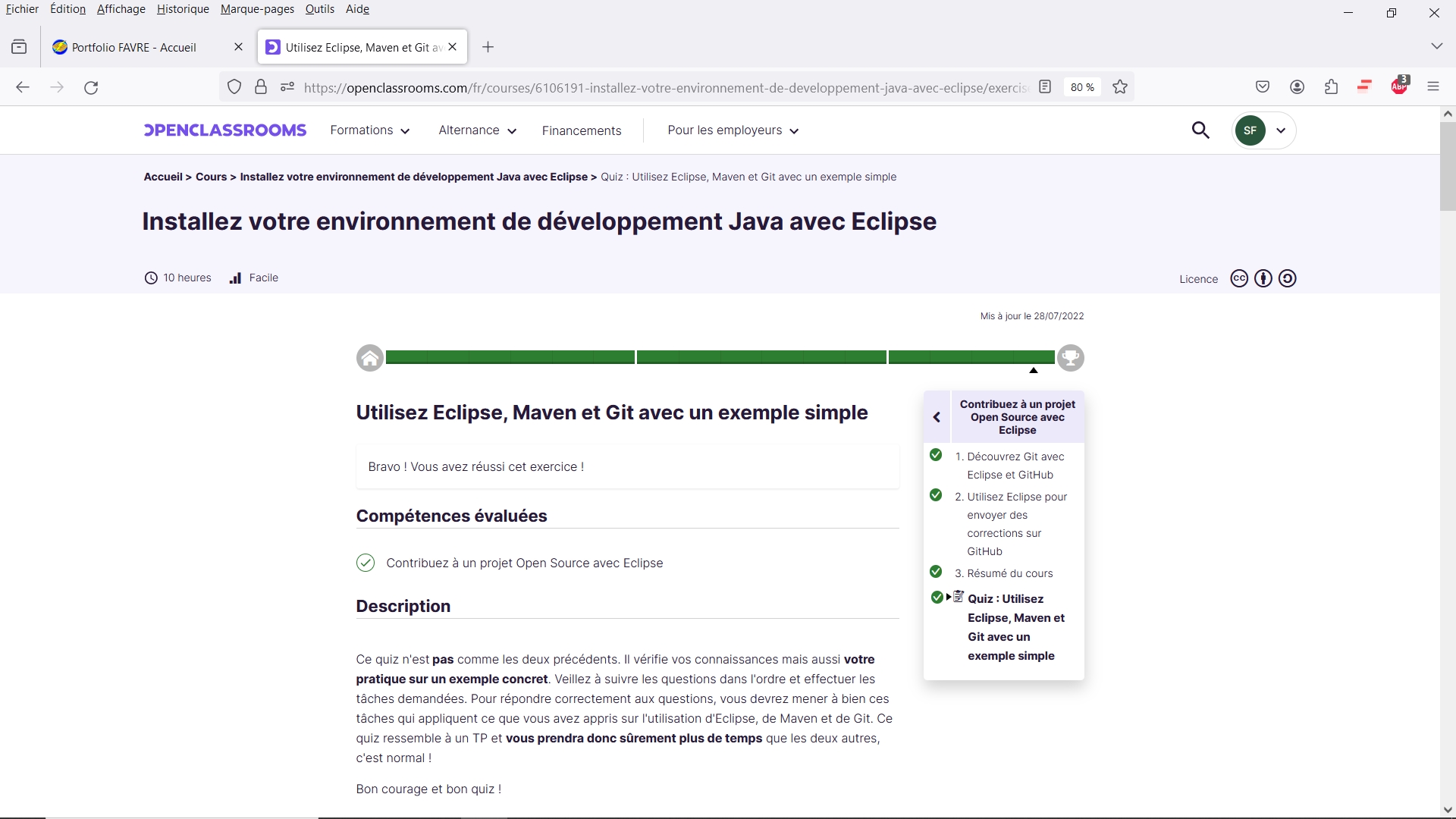
Task: Open chapter 1 Découvrez Git avec Eclipse
Action: (1015, 466)
